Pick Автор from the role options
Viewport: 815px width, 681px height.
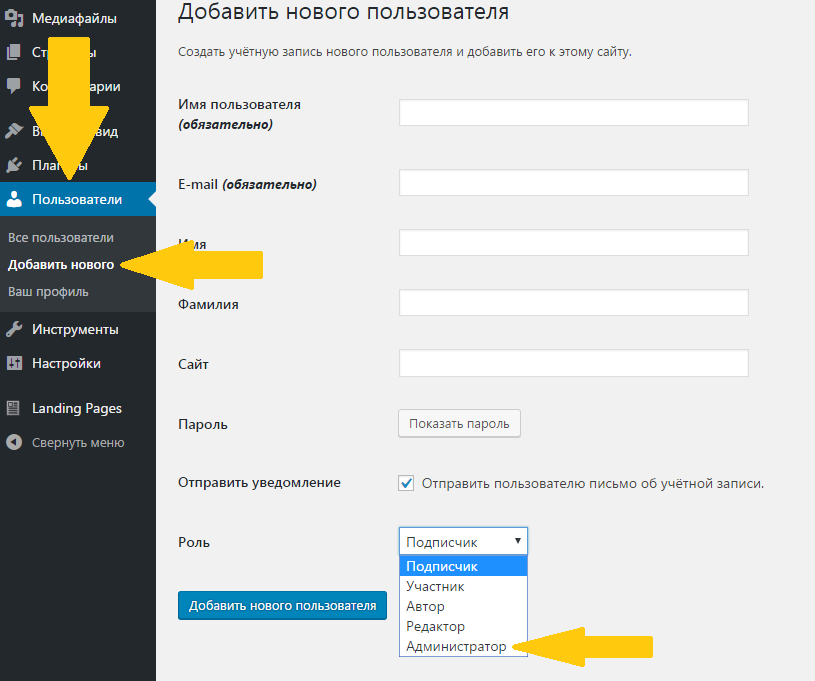425,606
